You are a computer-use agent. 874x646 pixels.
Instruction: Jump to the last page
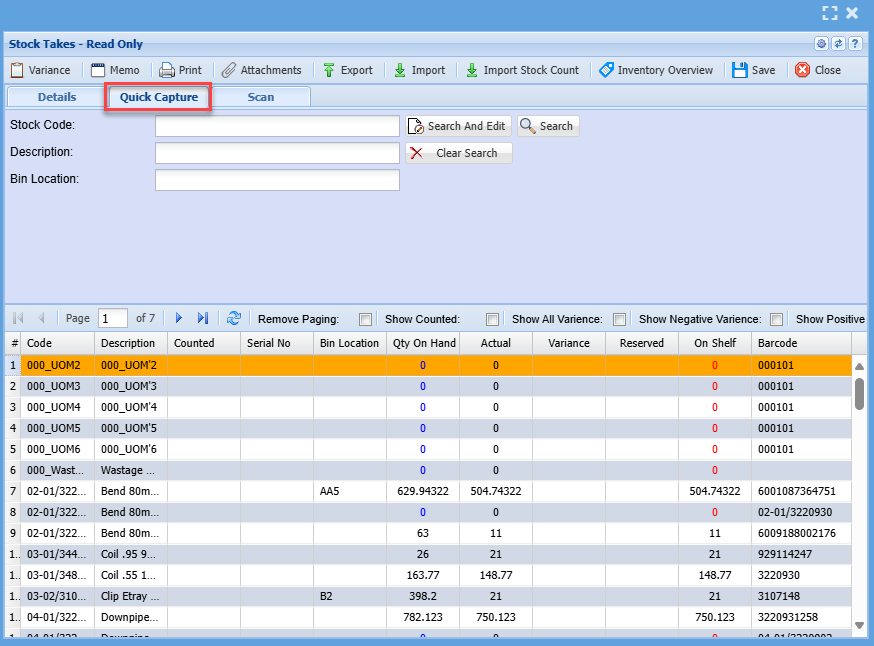click(x=203, y=318)
